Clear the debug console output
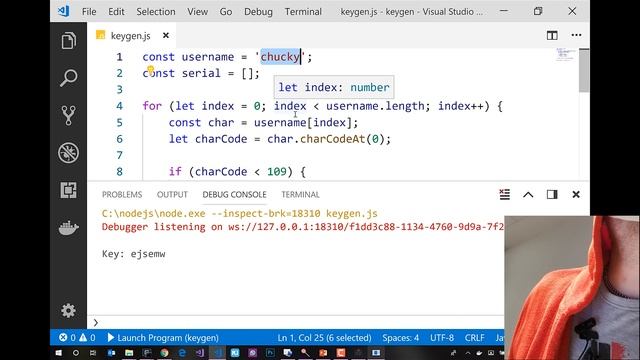The width and height of the screenshot is (640, 360). click(504, 194)
